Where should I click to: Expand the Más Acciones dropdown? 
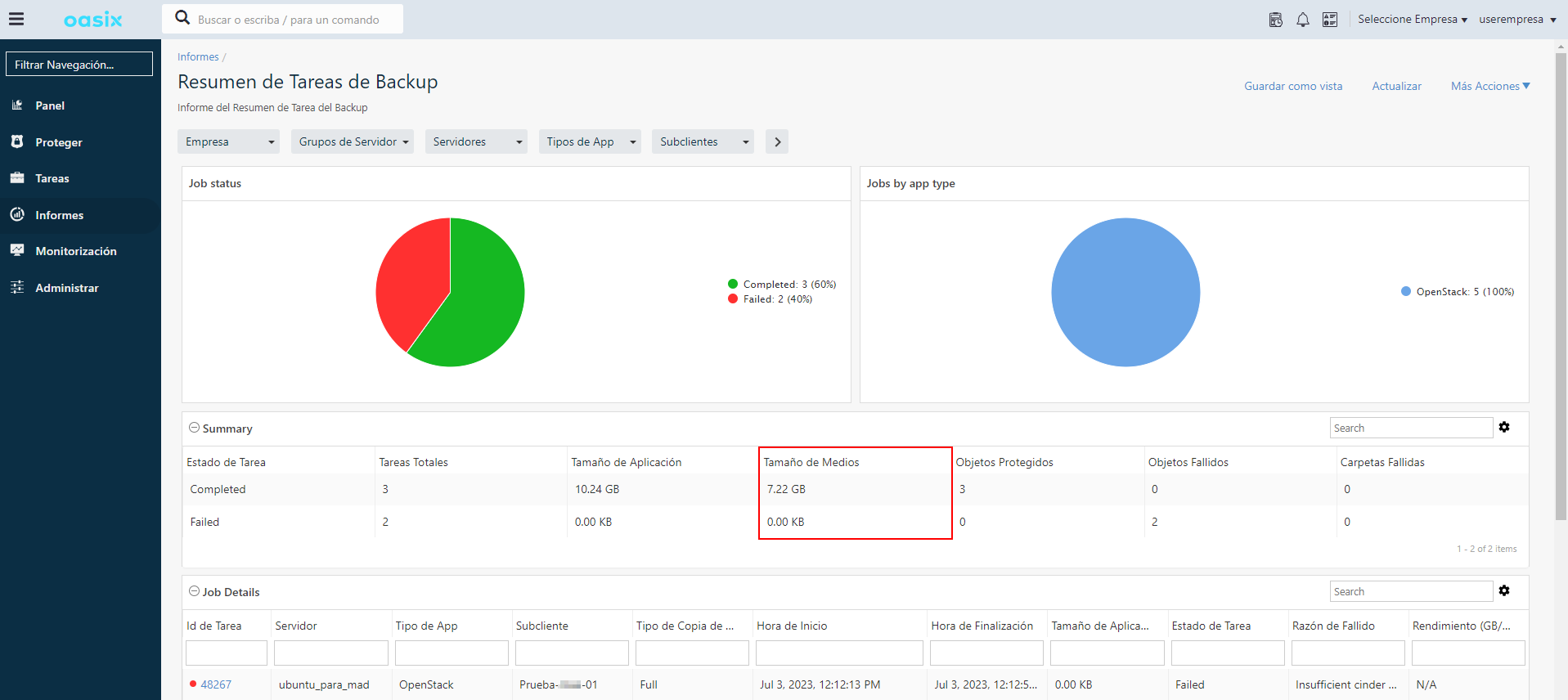tap(1489, 86)
